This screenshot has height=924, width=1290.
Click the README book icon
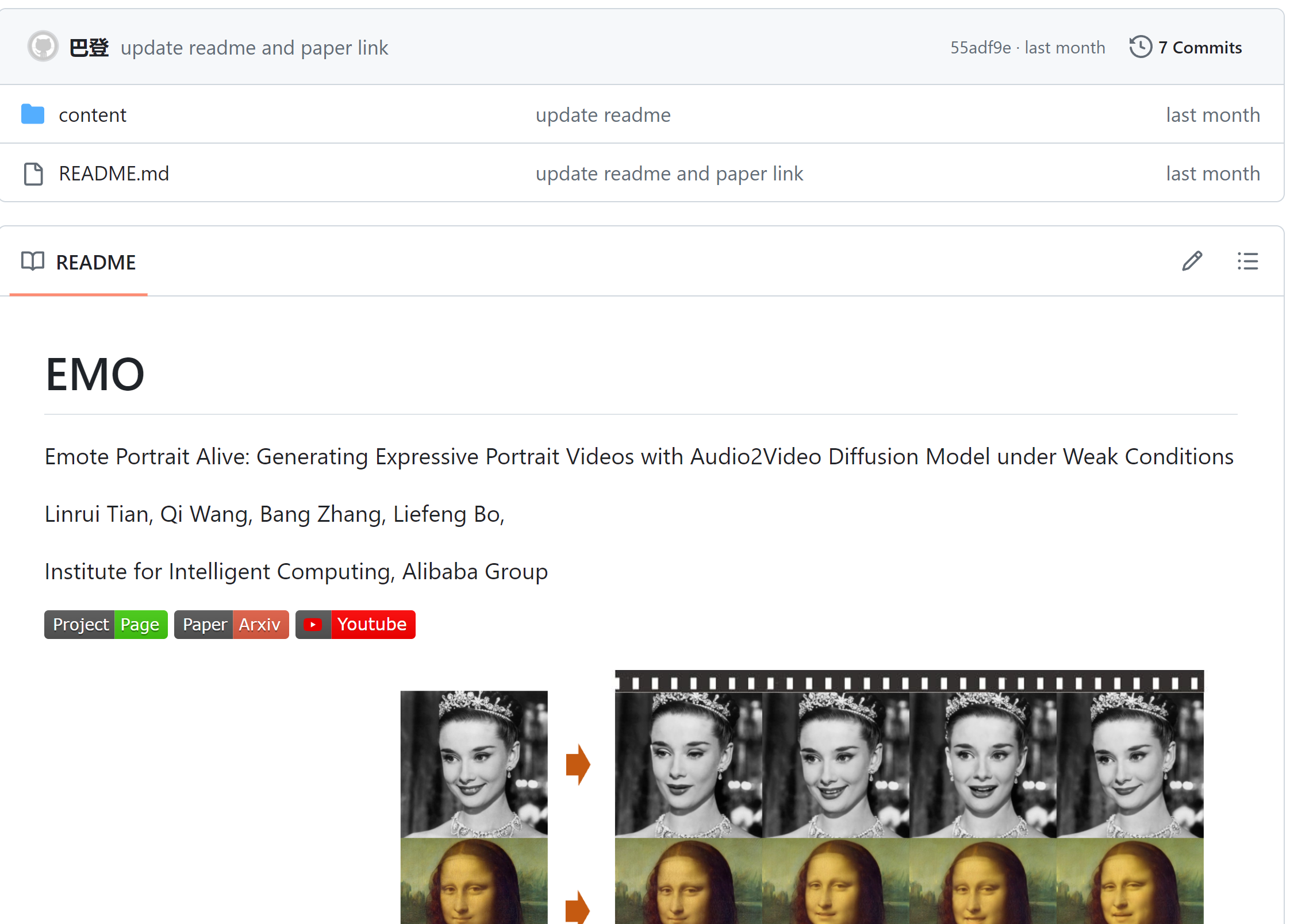coord(33,261)
